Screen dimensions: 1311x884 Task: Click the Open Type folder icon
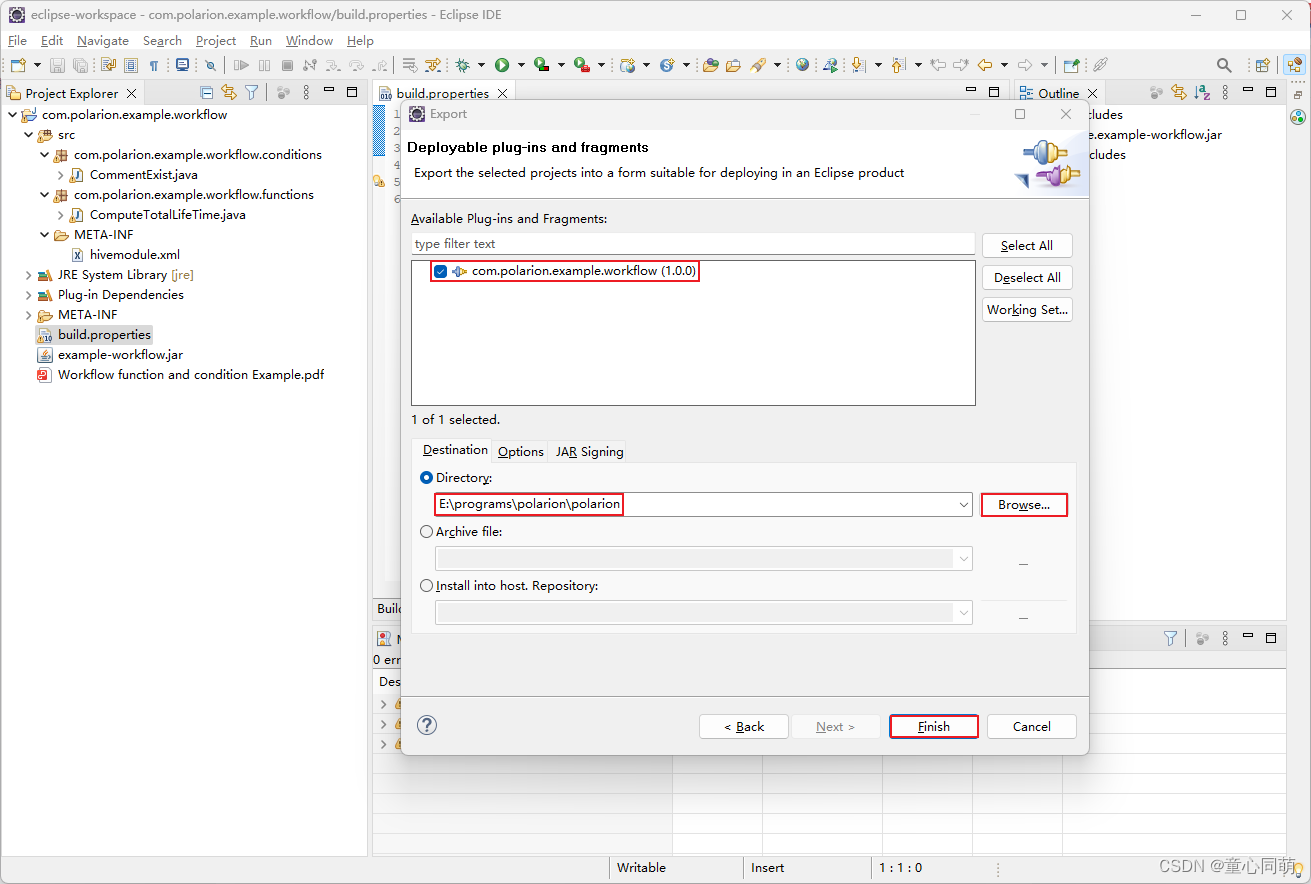click(711, 65)
